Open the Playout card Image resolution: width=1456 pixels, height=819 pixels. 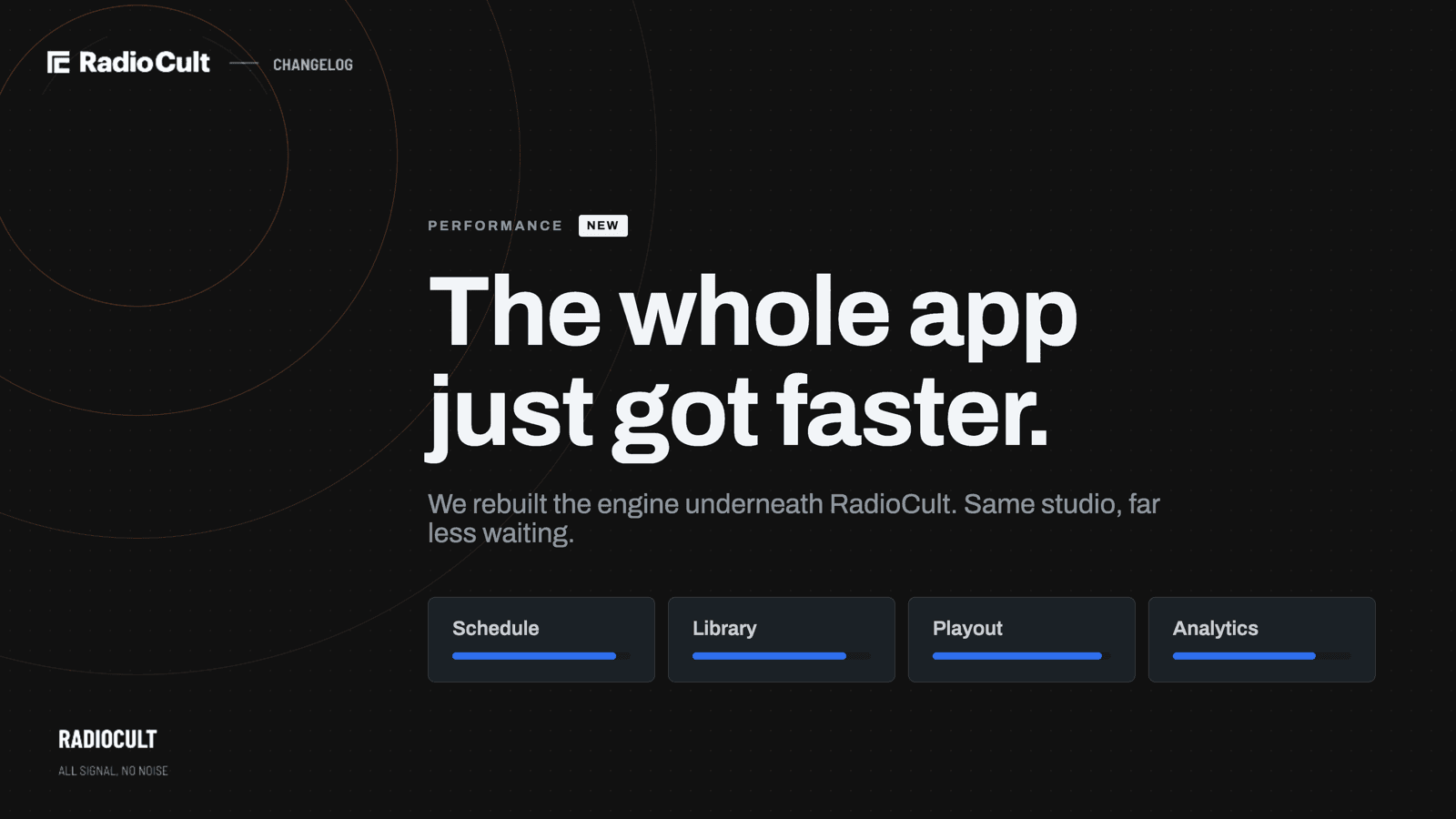[x=1022, y=640]
